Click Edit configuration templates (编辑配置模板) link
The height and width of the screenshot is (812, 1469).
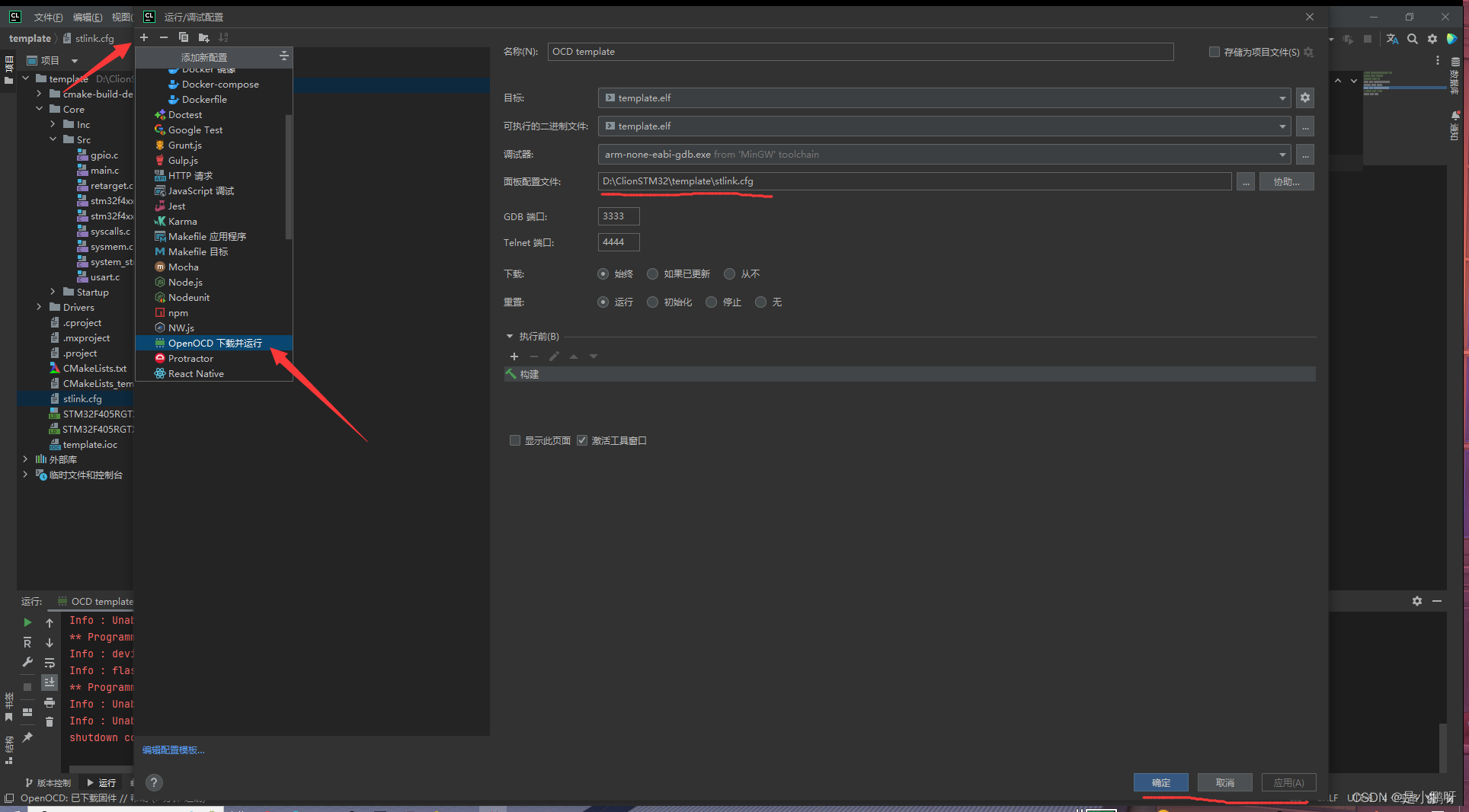coord(174,750)
